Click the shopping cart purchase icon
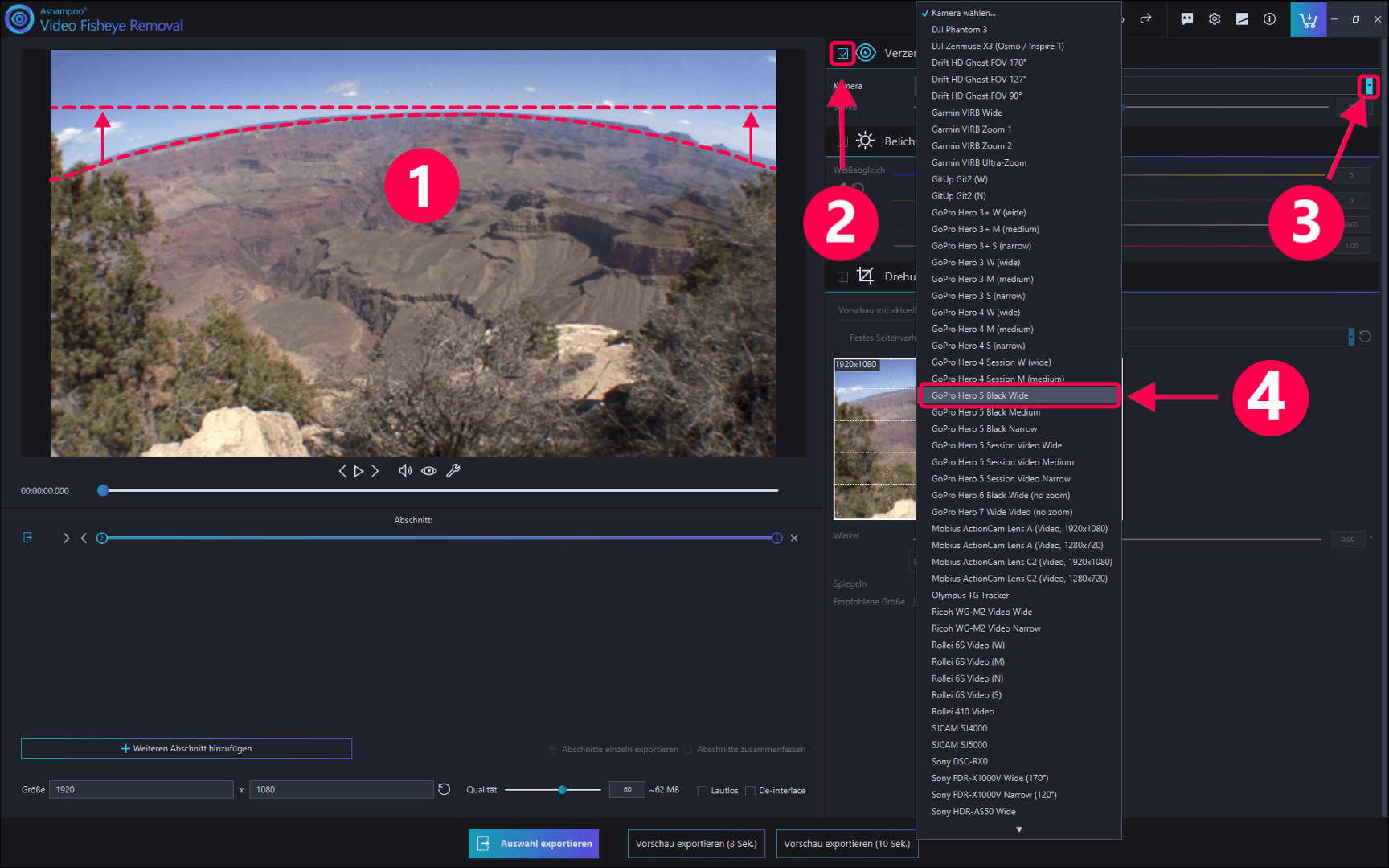 (1309, 19)
